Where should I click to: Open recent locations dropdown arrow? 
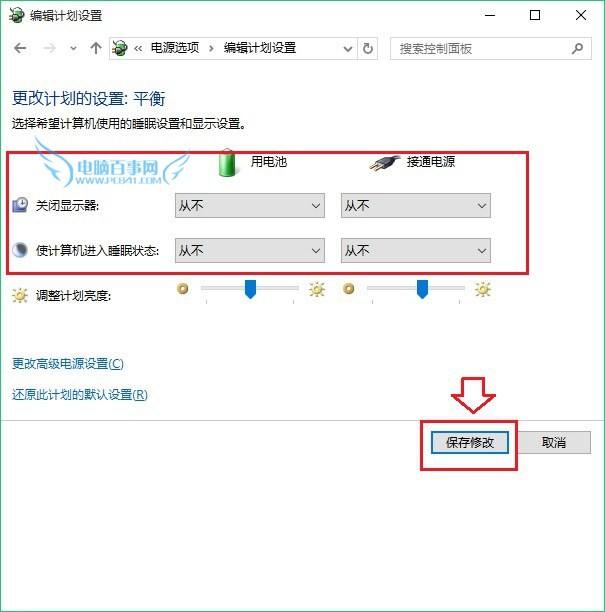tap(73, 49)
